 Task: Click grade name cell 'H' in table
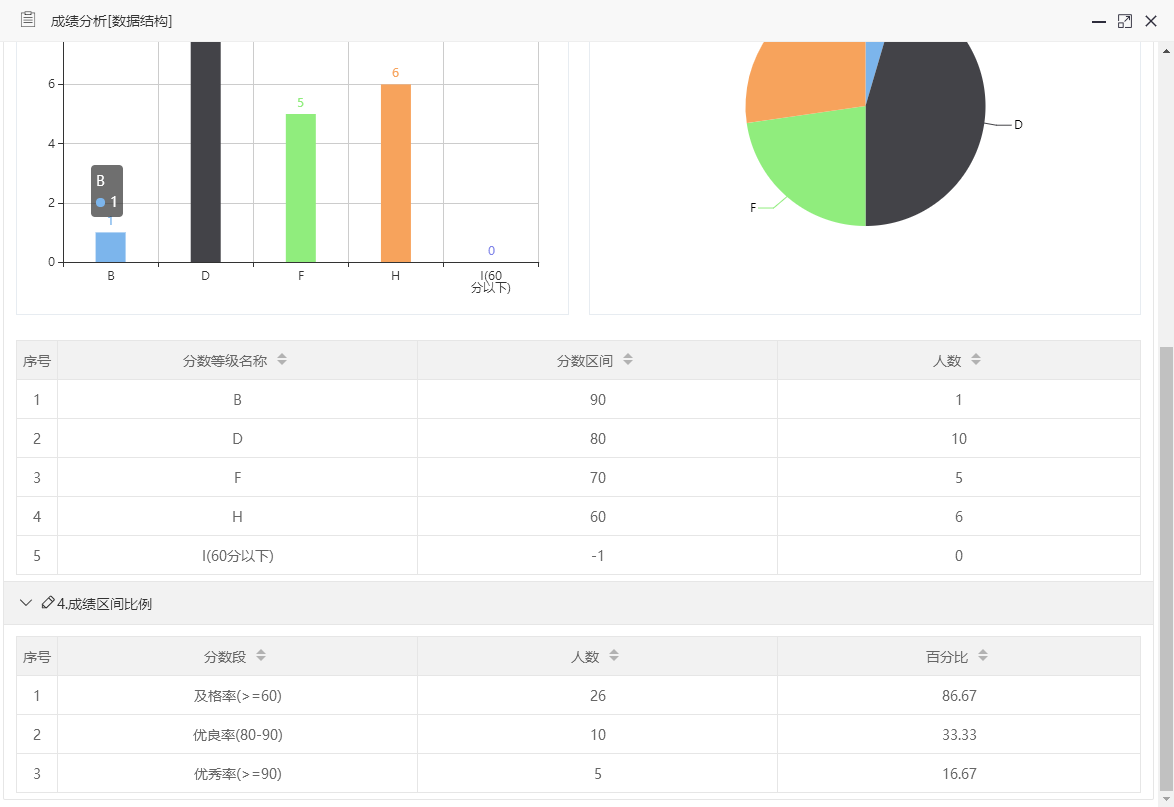pyautogui.click(x=237, y=517)
